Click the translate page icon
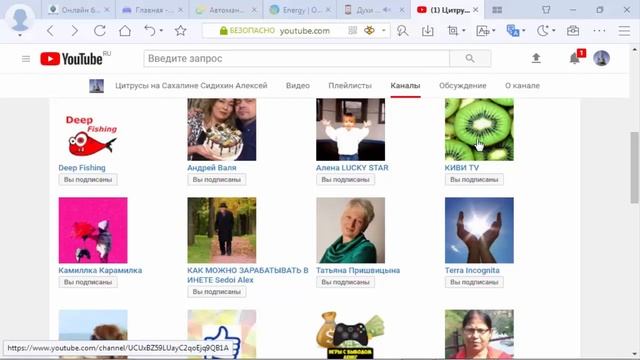Viewport: 640px width, 360px height. tap(513, 31)
